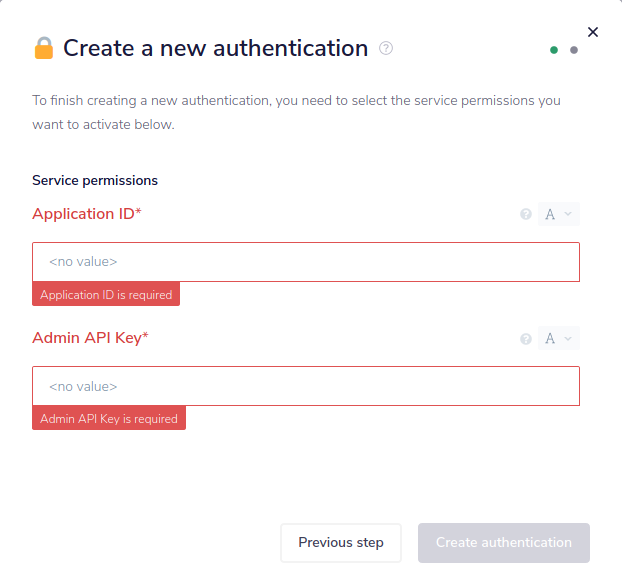Click the orange lock icon beside the title
Viewport: 622px width, 582px height.
click(44, 48)
